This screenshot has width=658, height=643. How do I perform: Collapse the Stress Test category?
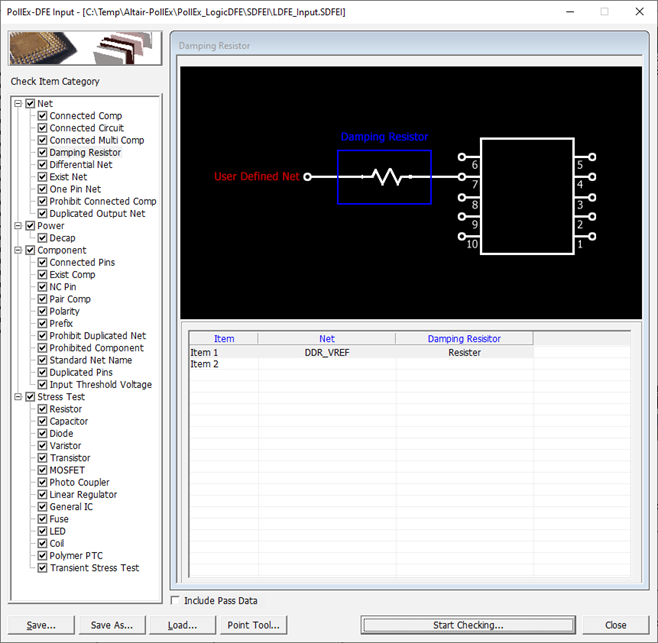click(x=18, y=397)
